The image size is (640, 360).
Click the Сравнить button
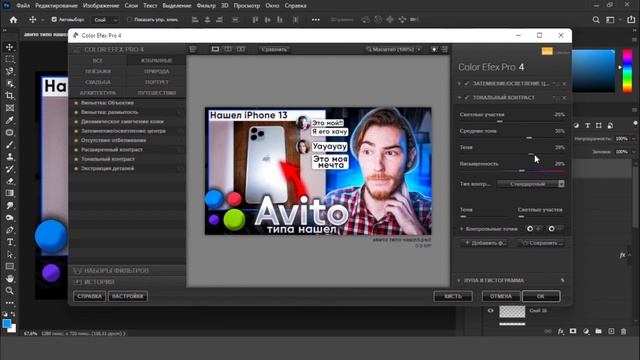point(274,49)
